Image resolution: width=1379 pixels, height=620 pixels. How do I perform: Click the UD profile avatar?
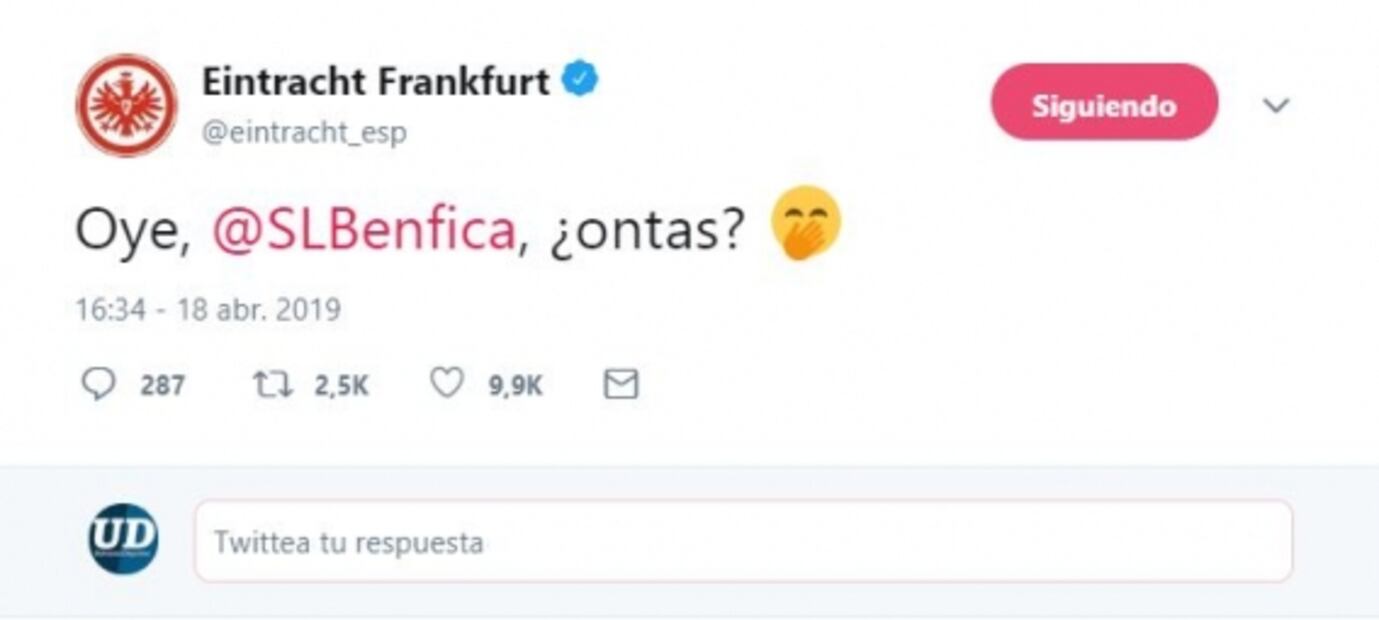[x=123, y=539]
